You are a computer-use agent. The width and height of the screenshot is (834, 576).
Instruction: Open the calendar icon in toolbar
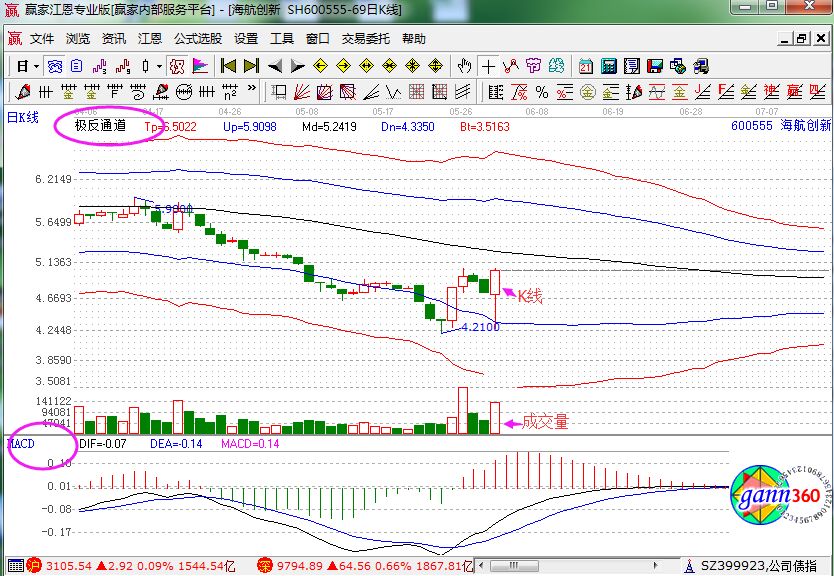pos(584,66)
